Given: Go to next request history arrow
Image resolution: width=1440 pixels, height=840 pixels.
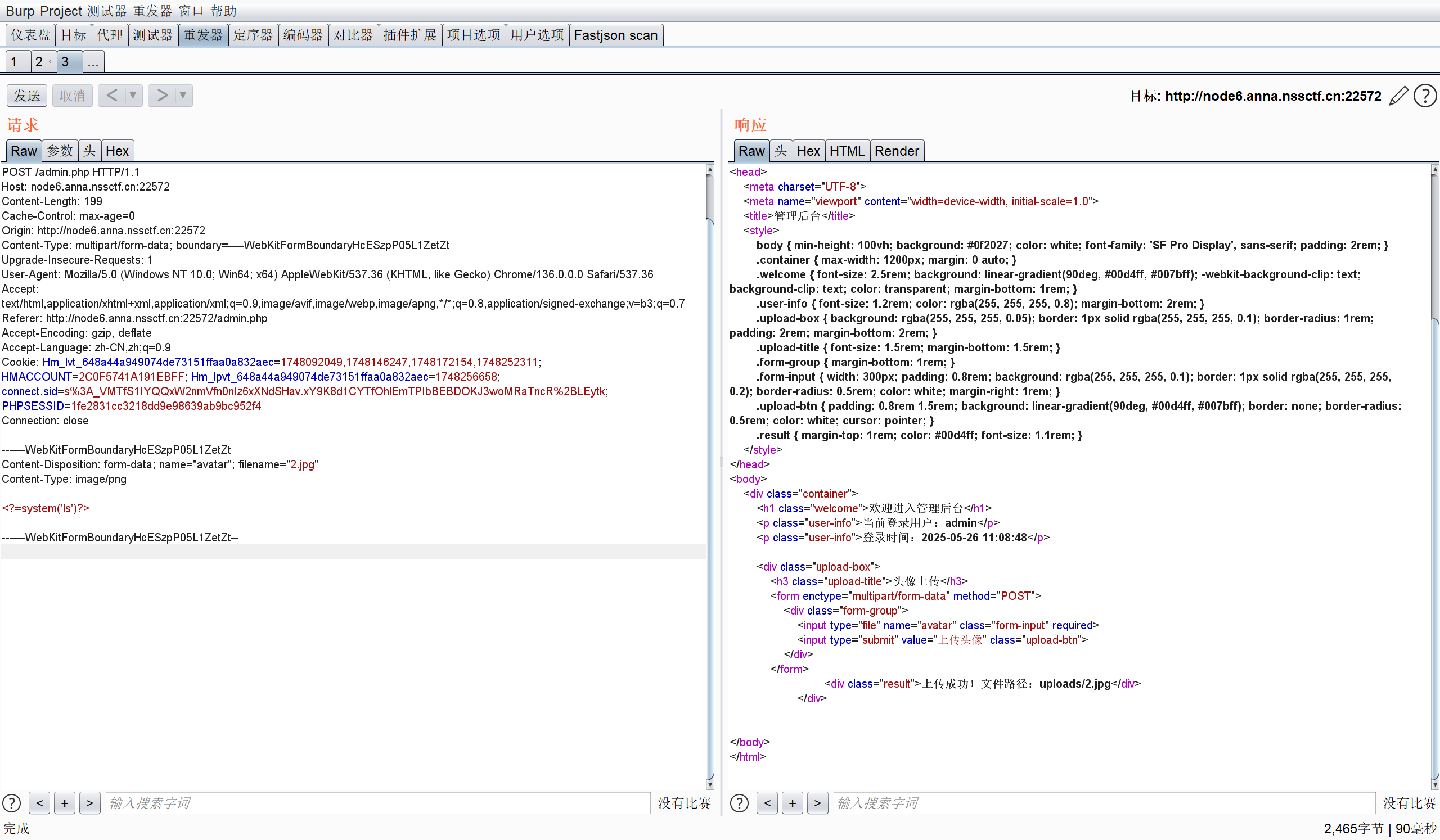Looking at the screenshot, I should [163, 96].
